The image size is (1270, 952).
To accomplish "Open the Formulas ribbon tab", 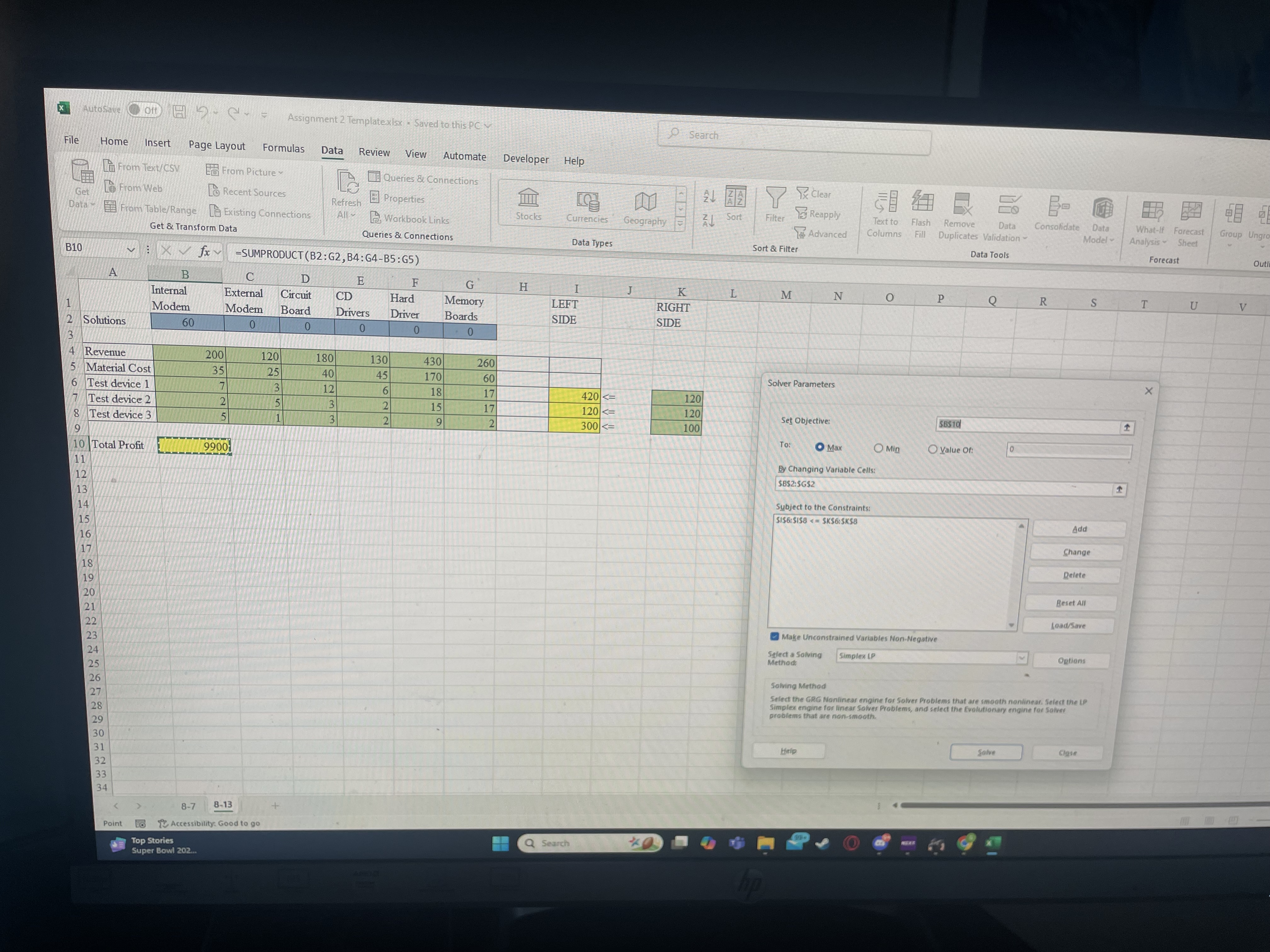I will pyautogui.click(x=283, y=148).
